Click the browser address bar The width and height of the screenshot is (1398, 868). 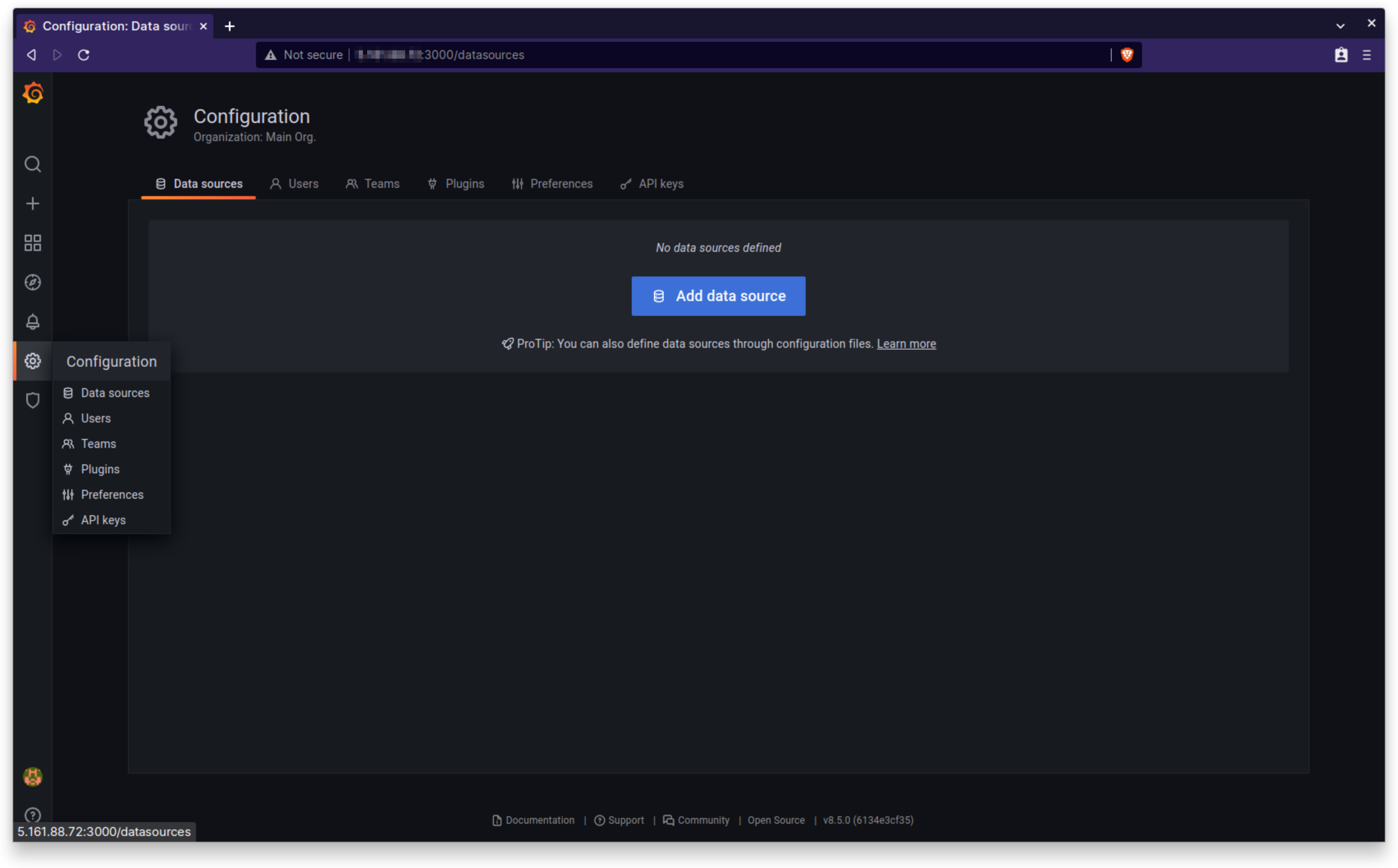(689, 55)
